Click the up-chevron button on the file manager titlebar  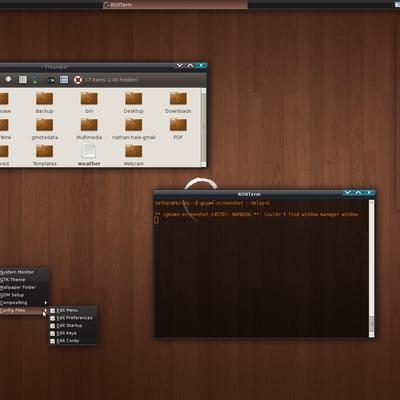click(x=190, y=66)
